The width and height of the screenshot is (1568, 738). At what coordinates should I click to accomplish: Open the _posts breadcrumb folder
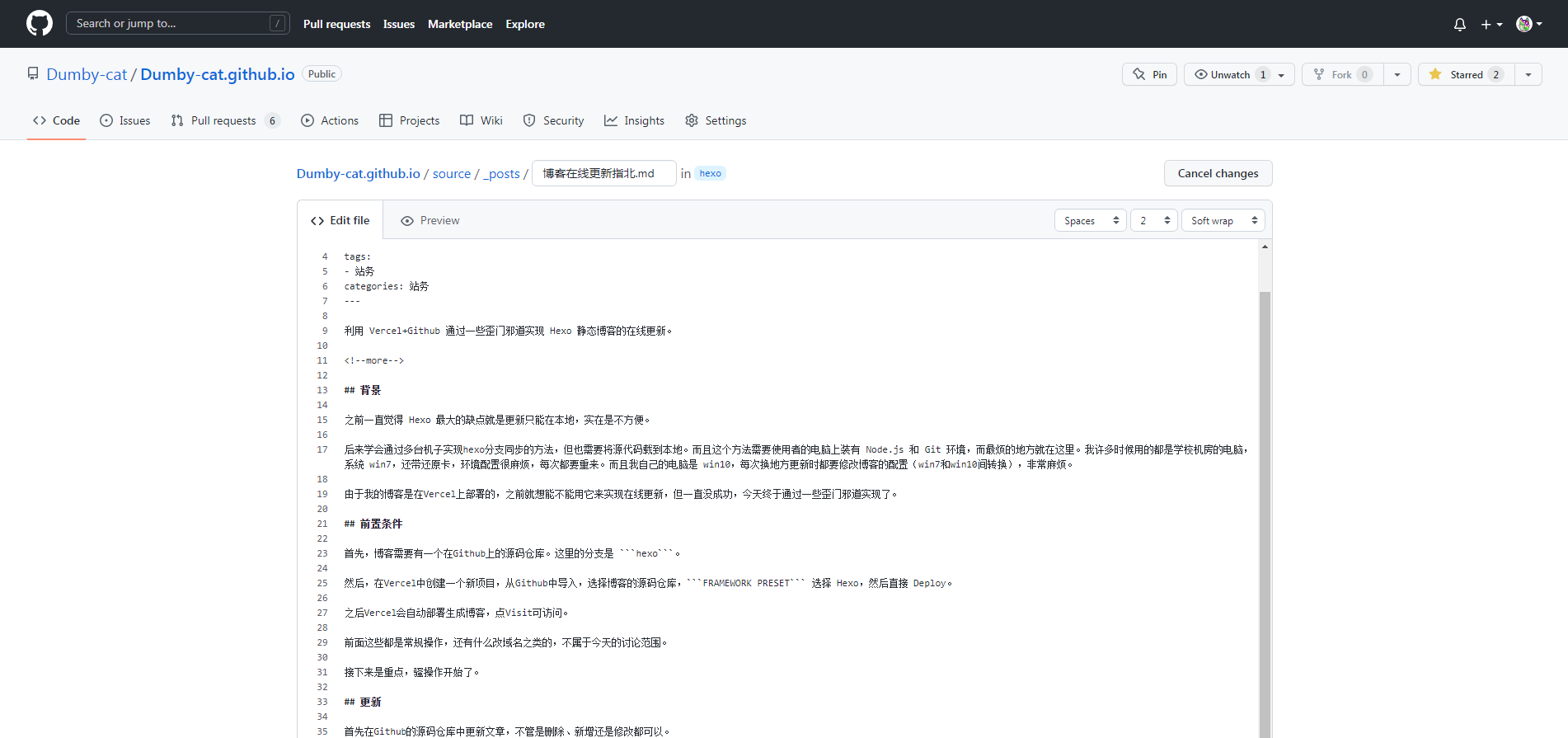[501, 173]
